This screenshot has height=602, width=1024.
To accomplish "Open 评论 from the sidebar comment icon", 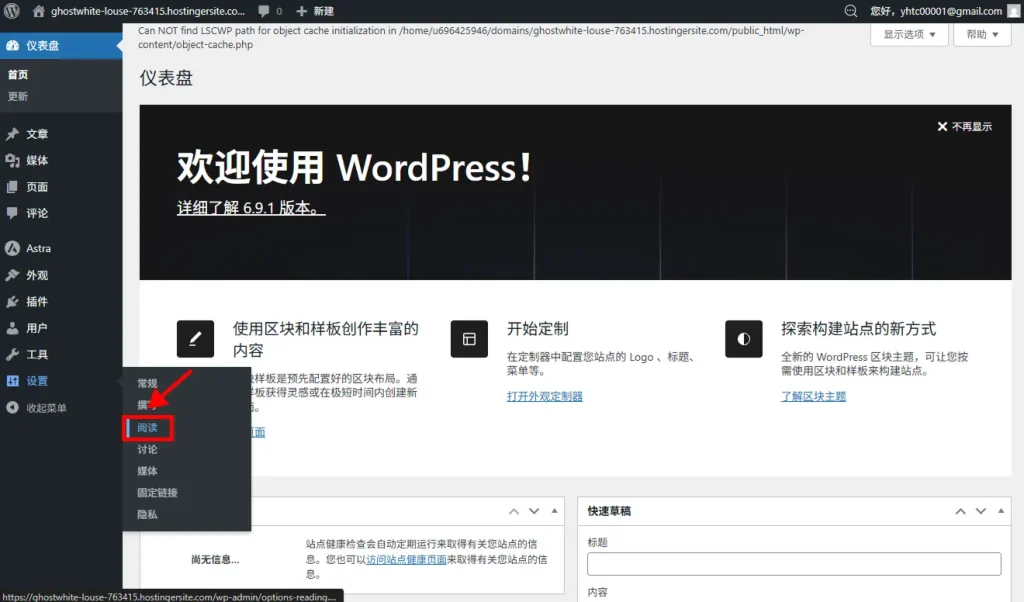I will point(14,213).
